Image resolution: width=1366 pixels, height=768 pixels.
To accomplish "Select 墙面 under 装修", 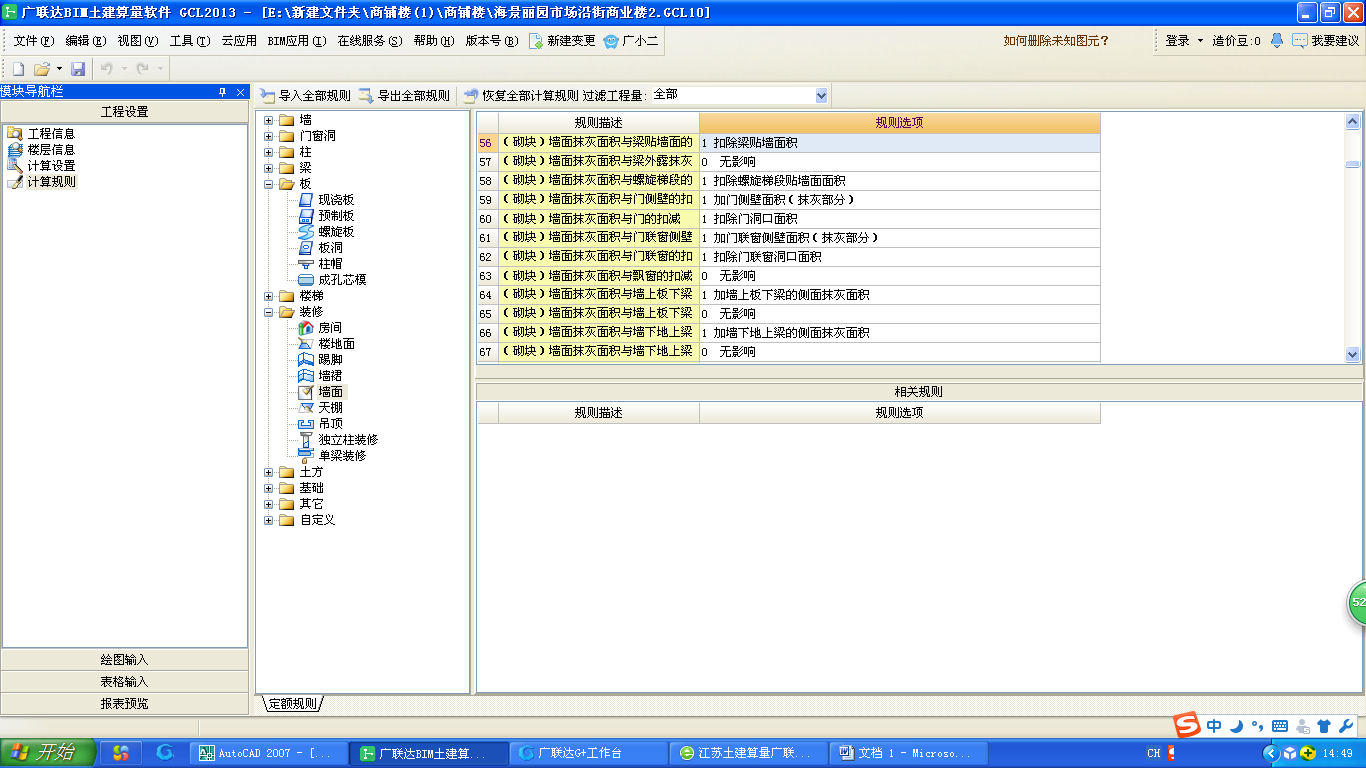I will pyautogui.click(x=330, y=392).
